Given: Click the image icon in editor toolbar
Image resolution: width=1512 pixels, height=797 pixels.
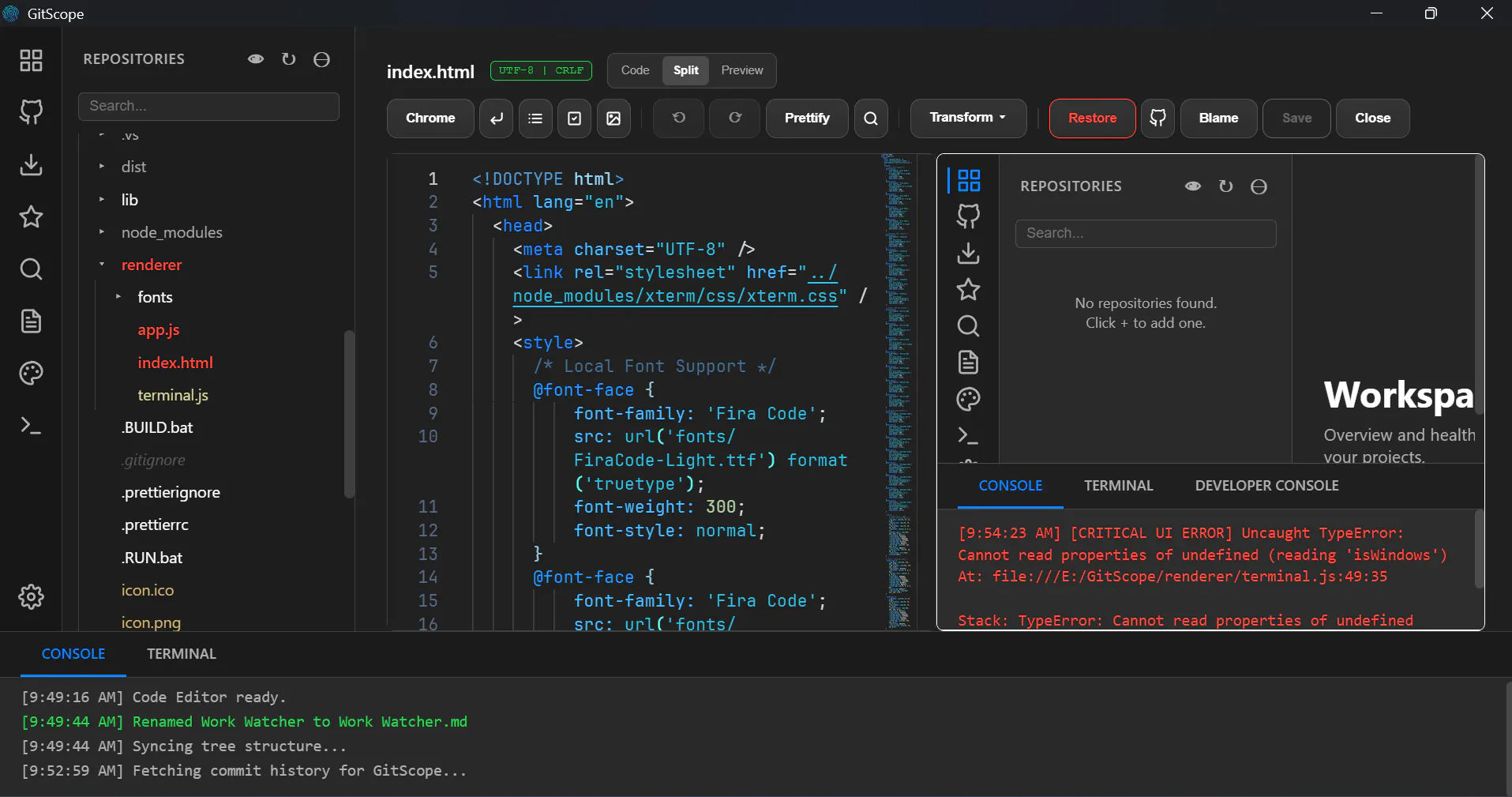Looking at the screenshot, I should [613, 118].
